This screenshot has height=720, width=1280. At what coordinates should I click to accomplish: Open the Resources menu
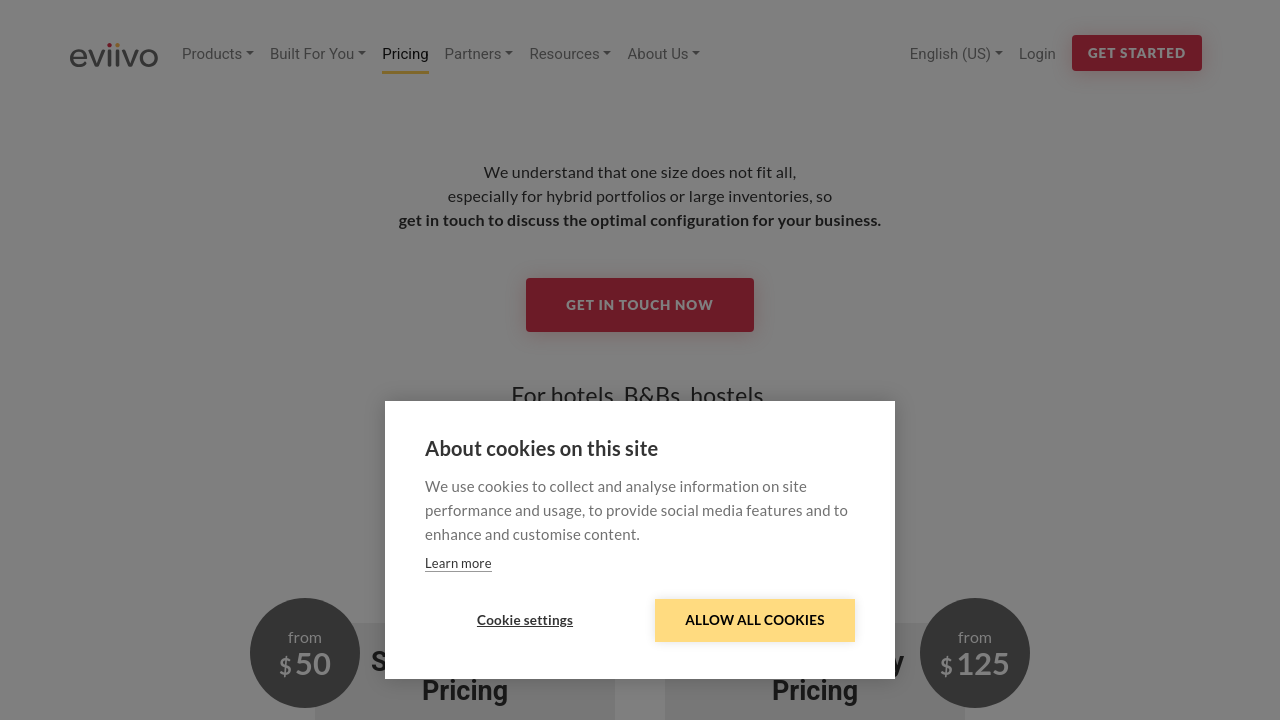[x=569, y=54]
